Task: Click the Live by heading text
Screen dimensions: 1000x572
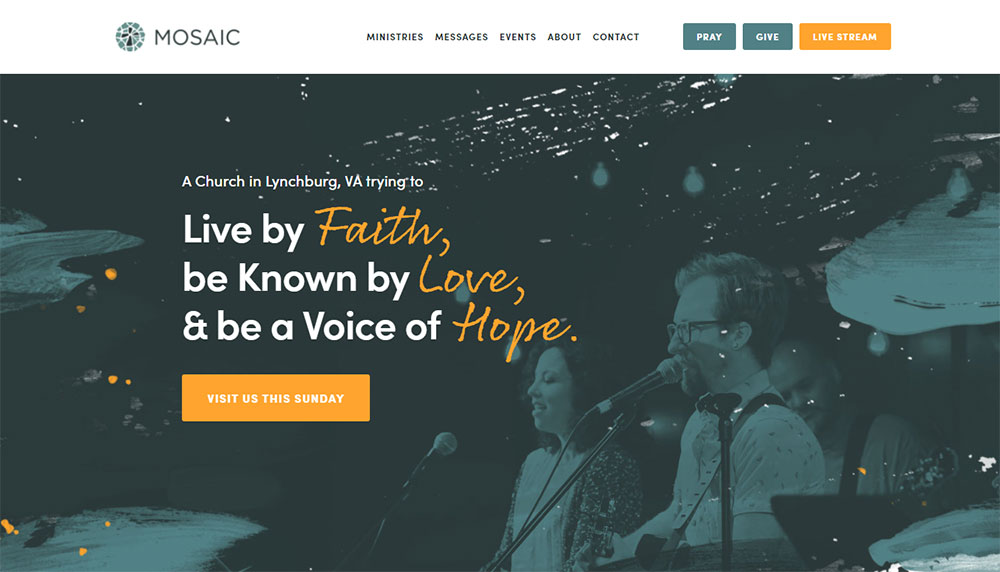Action: click(244, 229)
